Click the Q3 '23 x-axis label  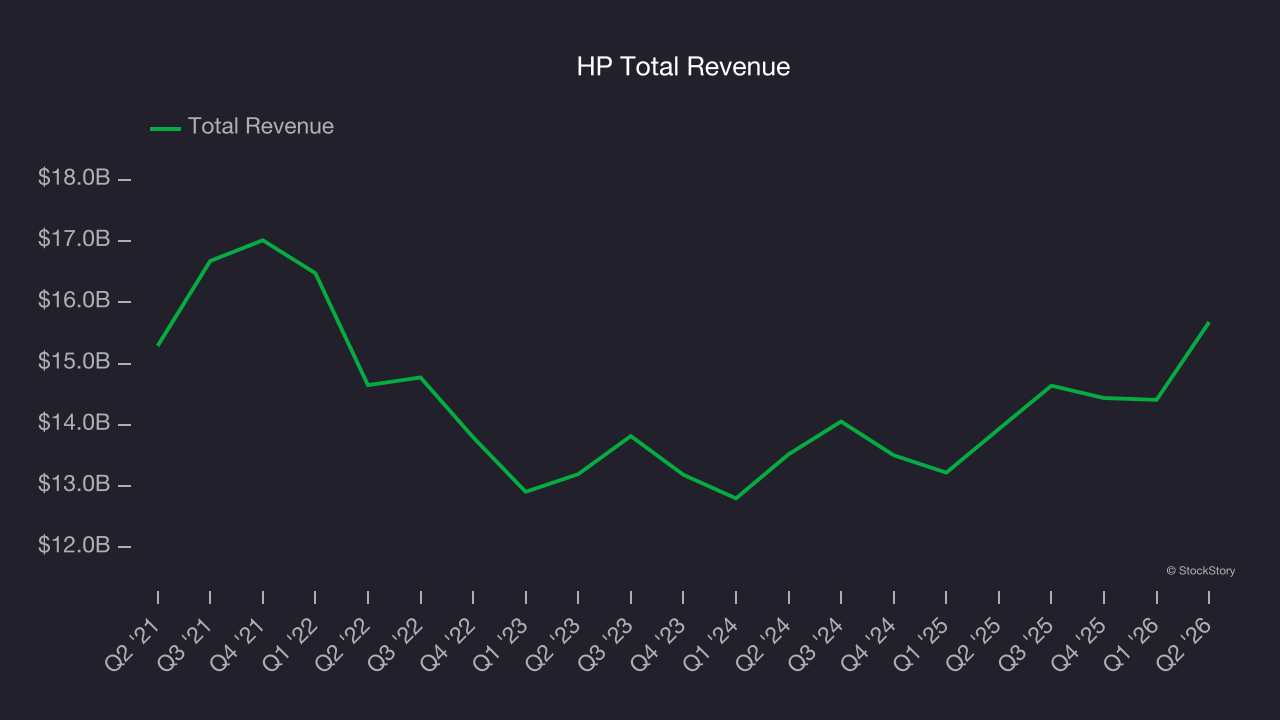(607, 643)
